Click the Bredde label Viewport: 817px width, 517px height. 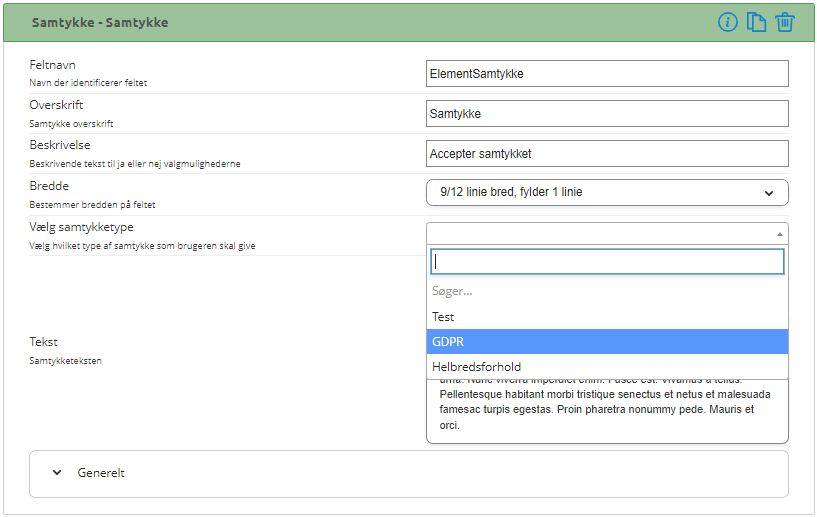(49, 186)
